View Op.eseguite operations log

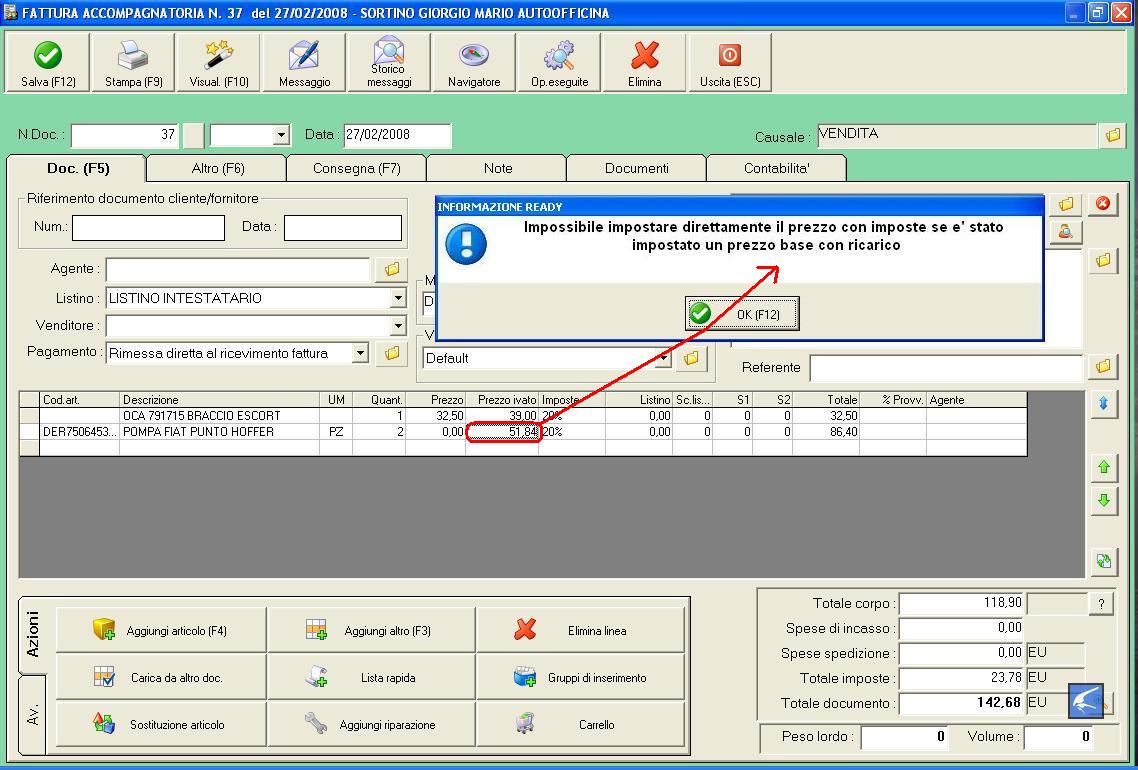(560, 62)
